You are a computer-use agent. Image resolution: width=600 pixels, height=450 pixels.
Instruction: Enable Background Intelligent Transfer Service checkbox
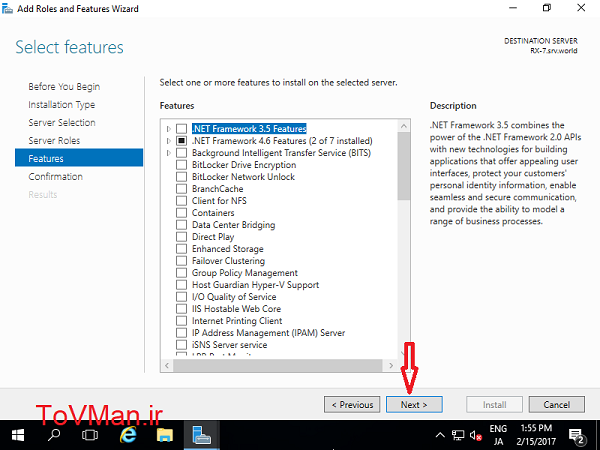pos(181,153)
